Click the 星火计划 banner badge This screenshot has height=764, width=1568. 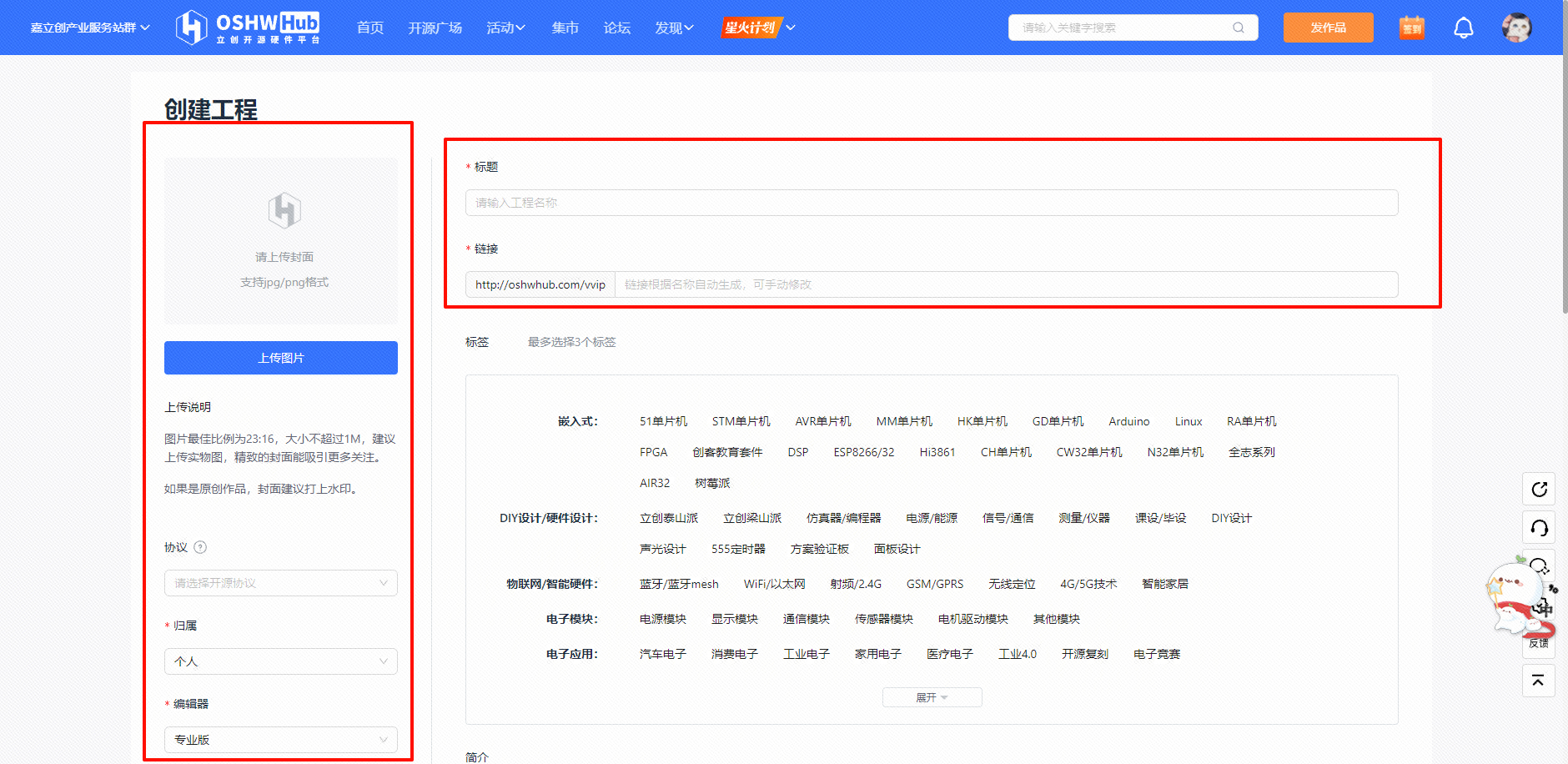point(751,28)
